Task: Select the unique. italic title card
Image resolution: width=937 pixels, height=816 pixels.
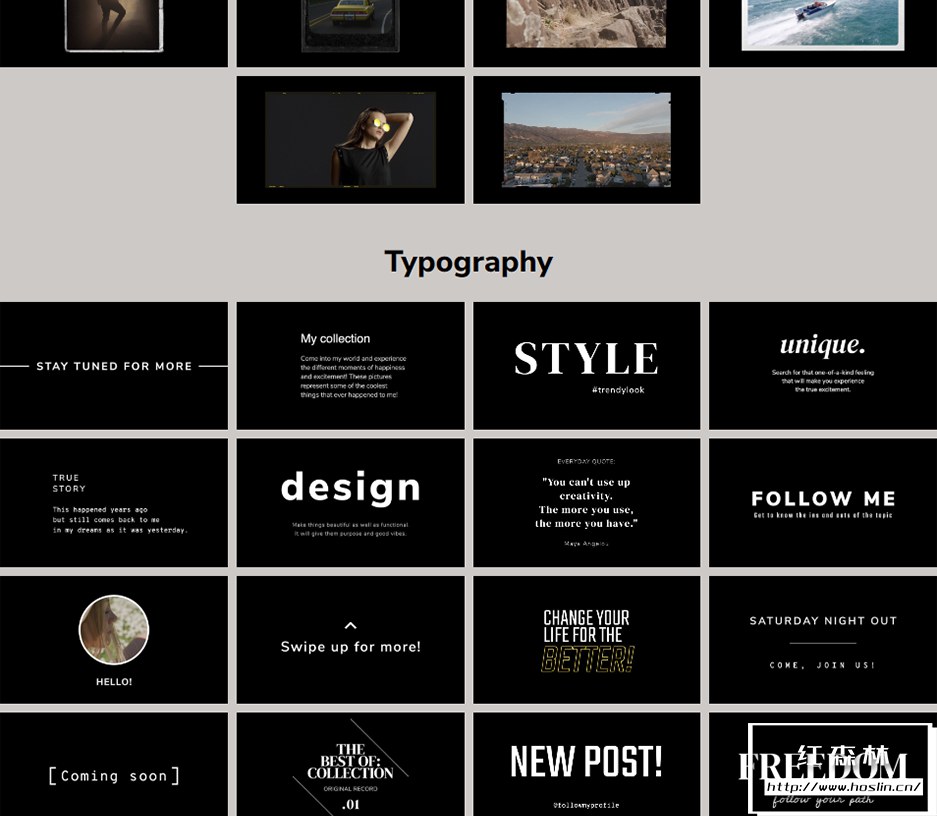Action: click(x=823, y=366)
